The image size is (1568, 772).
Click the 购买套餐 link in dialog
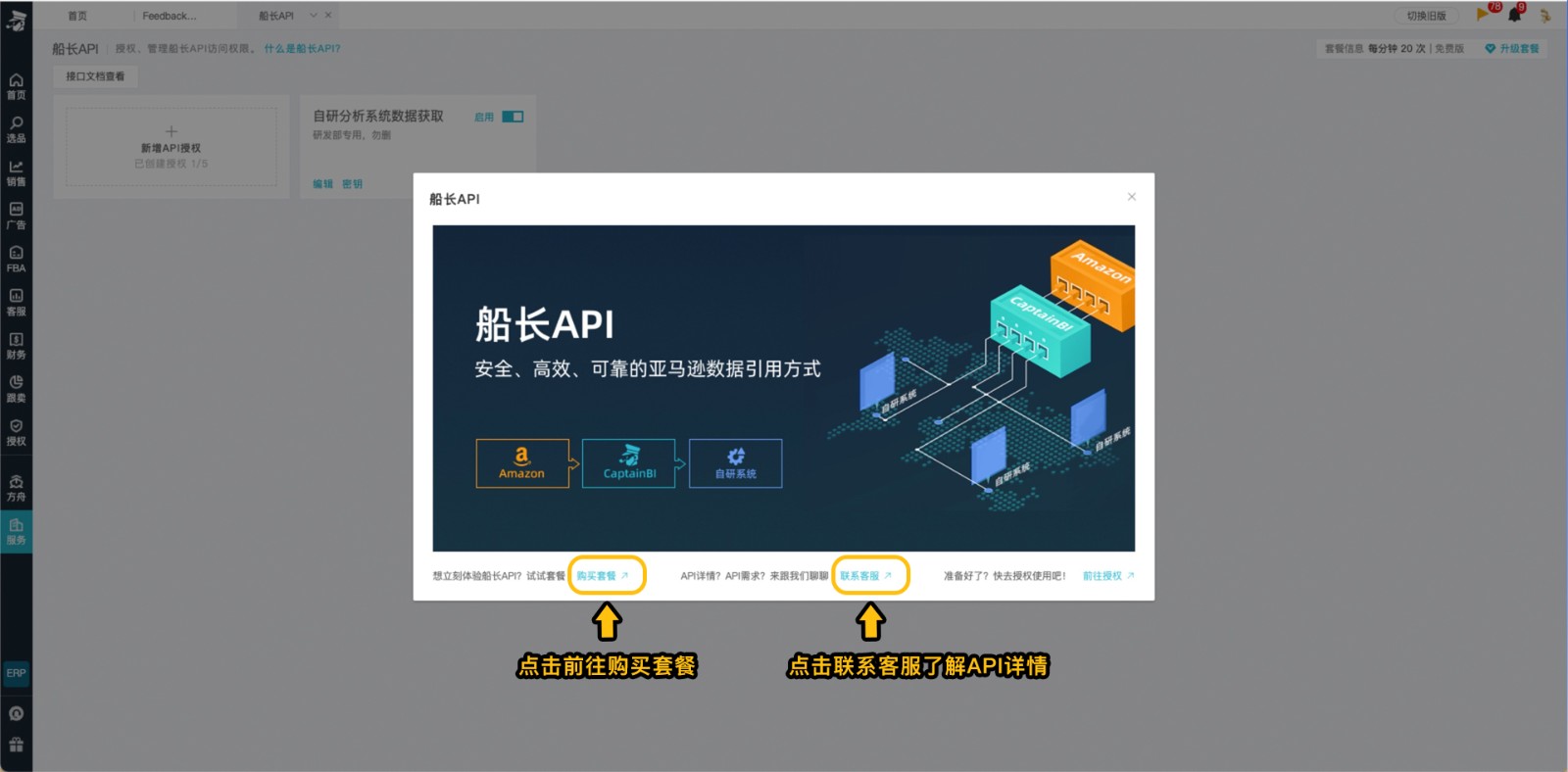tap(603, 576)
